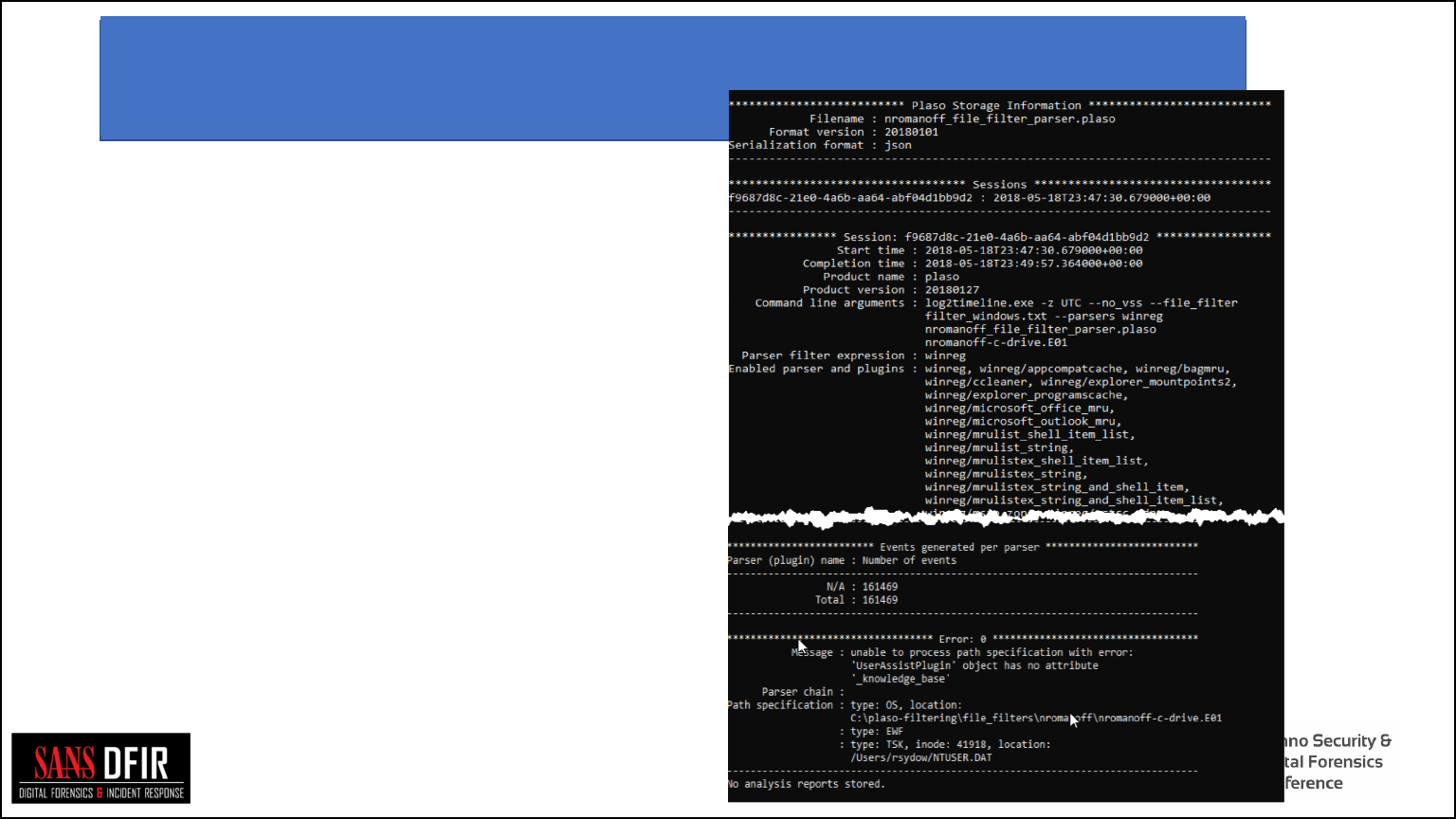
Task: Click the 'Events generated per parser' heading
Action: [959, 547]
